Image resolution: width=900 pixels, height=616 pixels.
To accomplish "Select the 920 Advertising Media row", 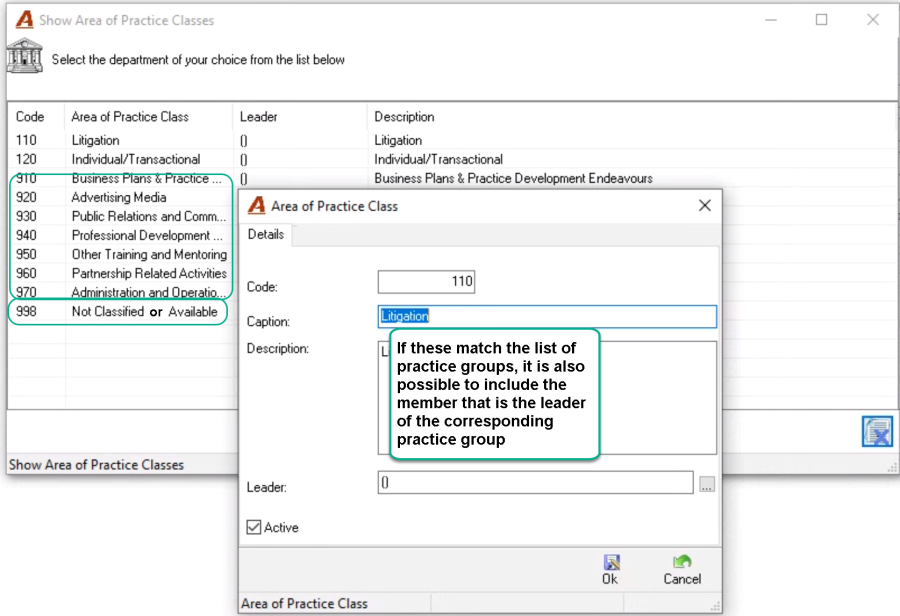I will coord(122,197).
